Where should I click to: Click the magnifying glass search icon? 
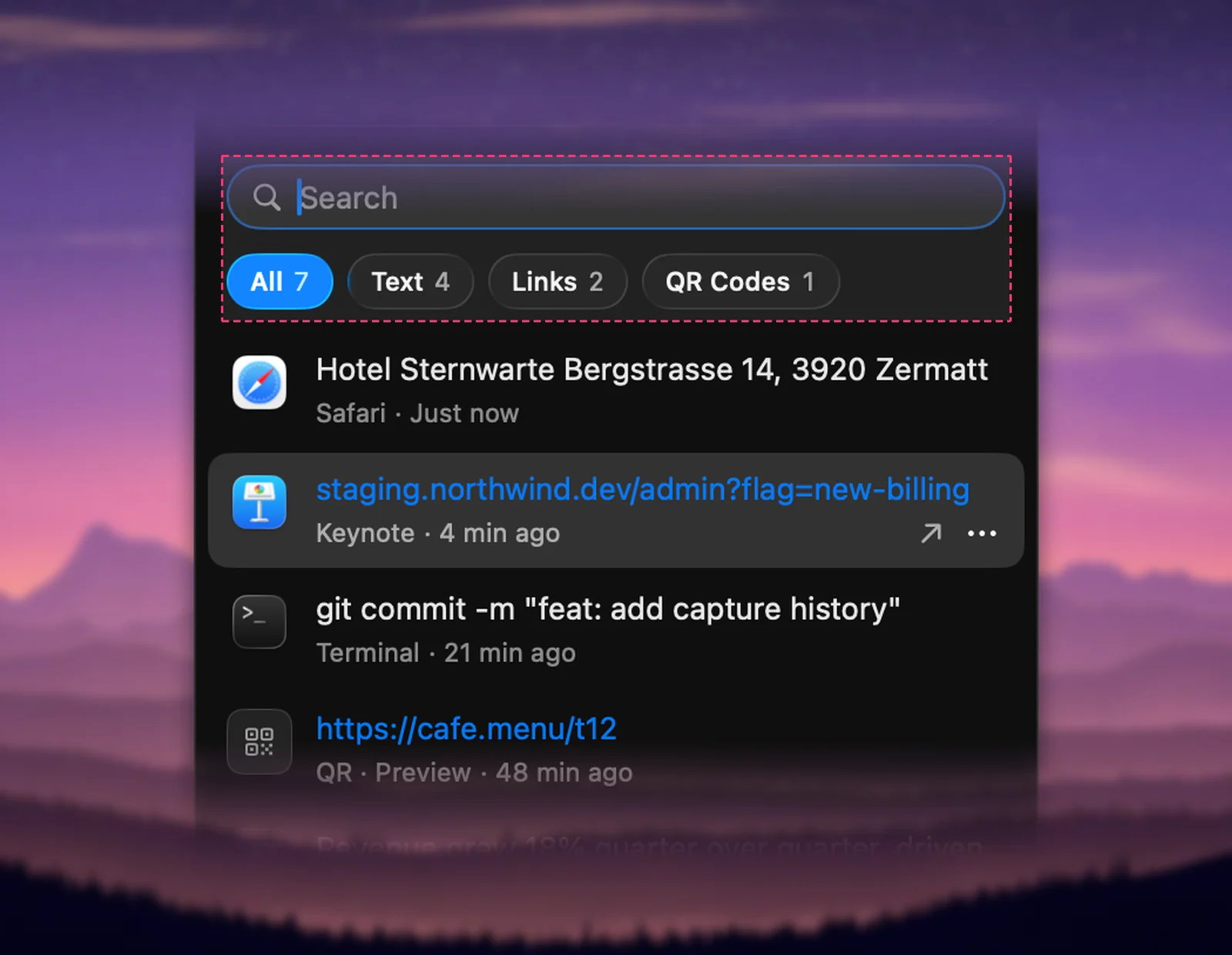tap(267, 197)
